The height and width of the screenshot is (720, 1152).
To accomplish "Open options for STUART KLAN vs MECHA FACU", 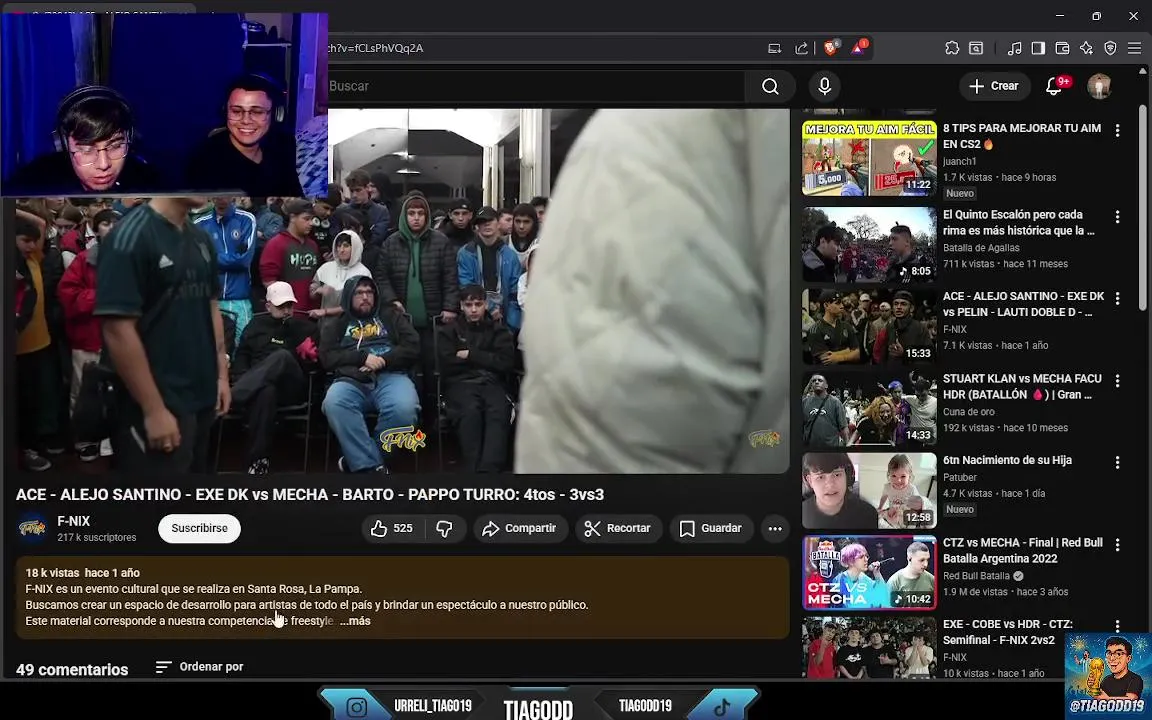I will pos(1117,381).
